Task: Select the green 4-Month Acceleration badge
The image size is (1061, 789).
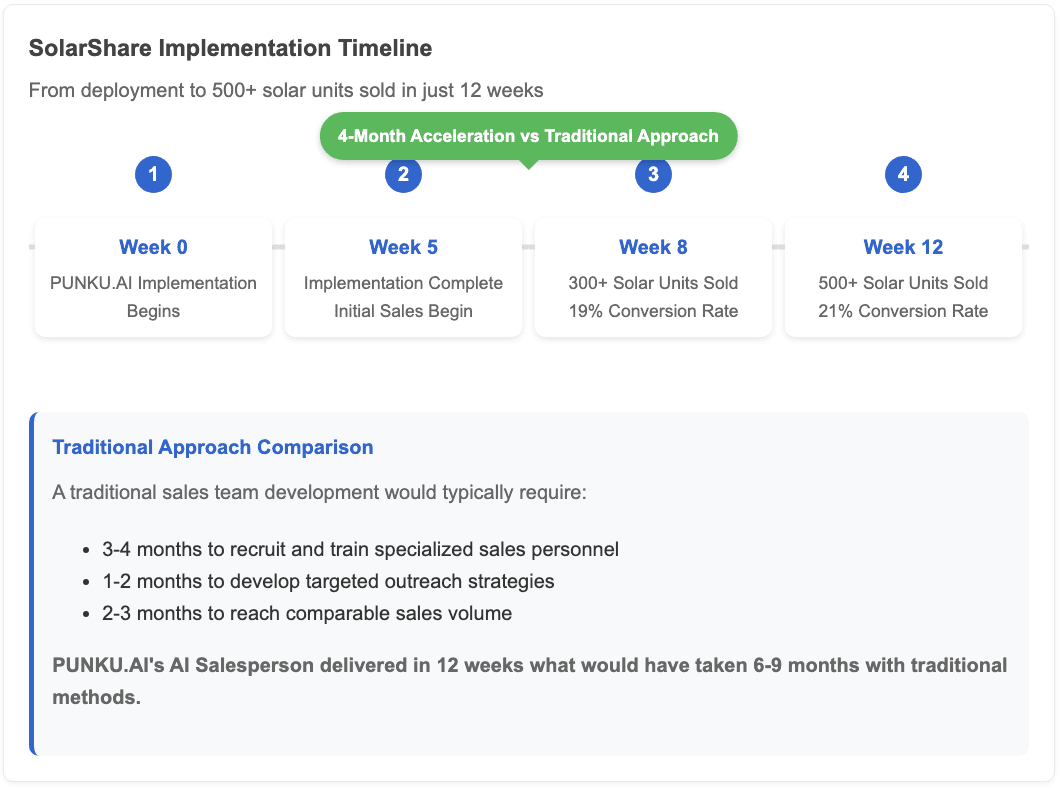Action: [528, 136]
